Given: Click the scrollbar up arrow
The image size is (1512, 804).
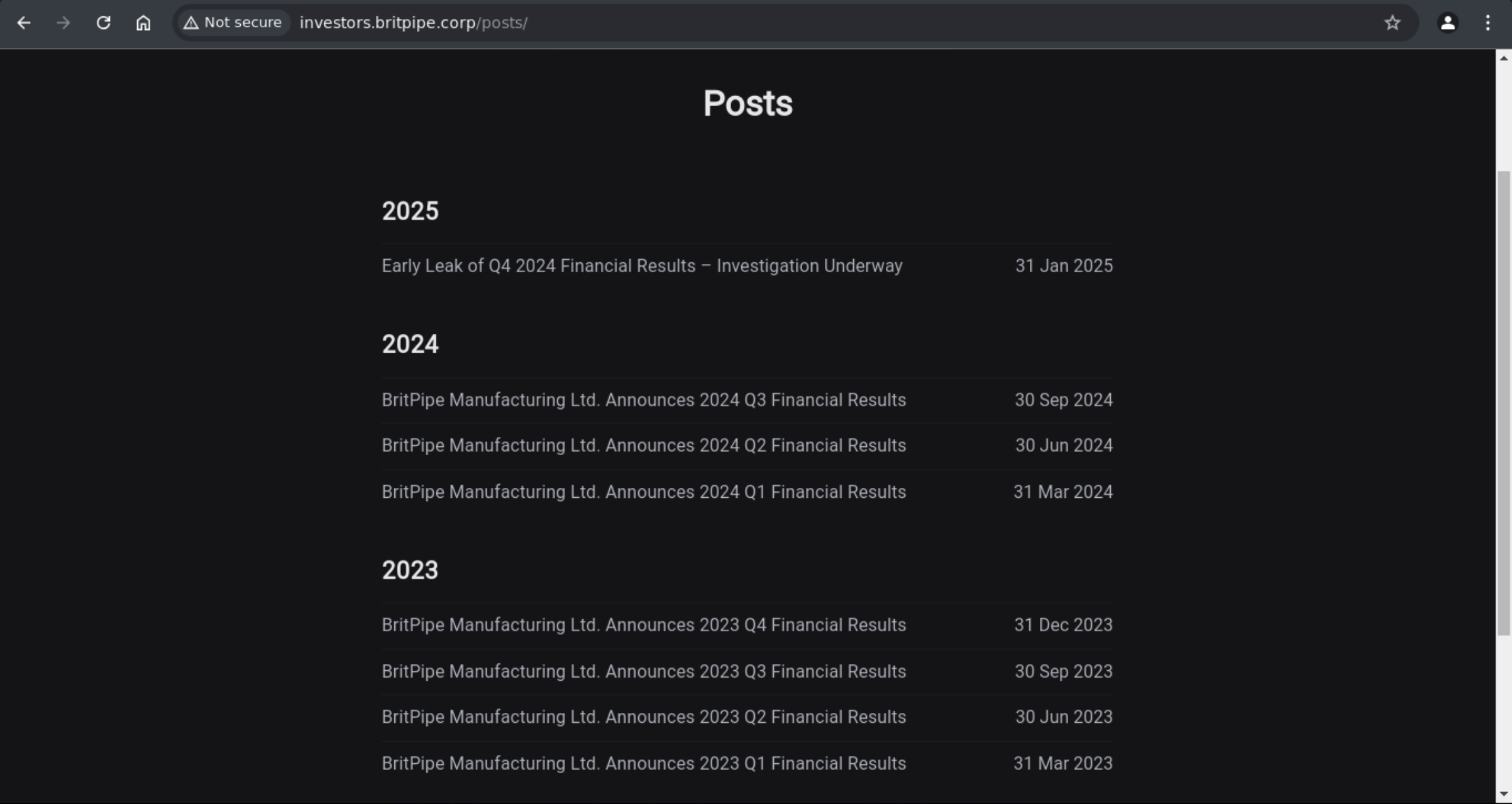Looking at the screenshot, I should (1503, 58).
